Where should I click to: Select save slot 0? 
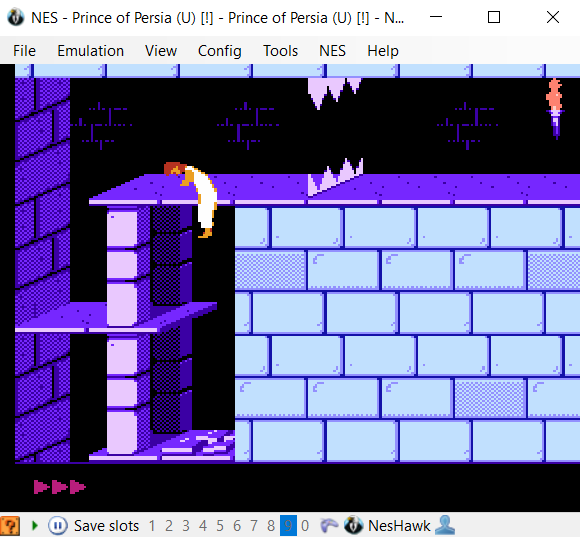coord(305,526)
